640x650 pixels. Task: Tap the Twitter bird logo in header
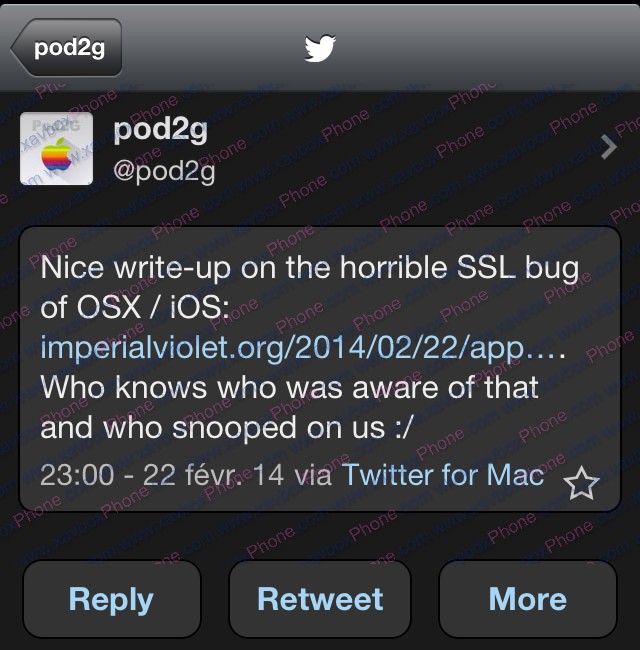(x=320, y=48)
